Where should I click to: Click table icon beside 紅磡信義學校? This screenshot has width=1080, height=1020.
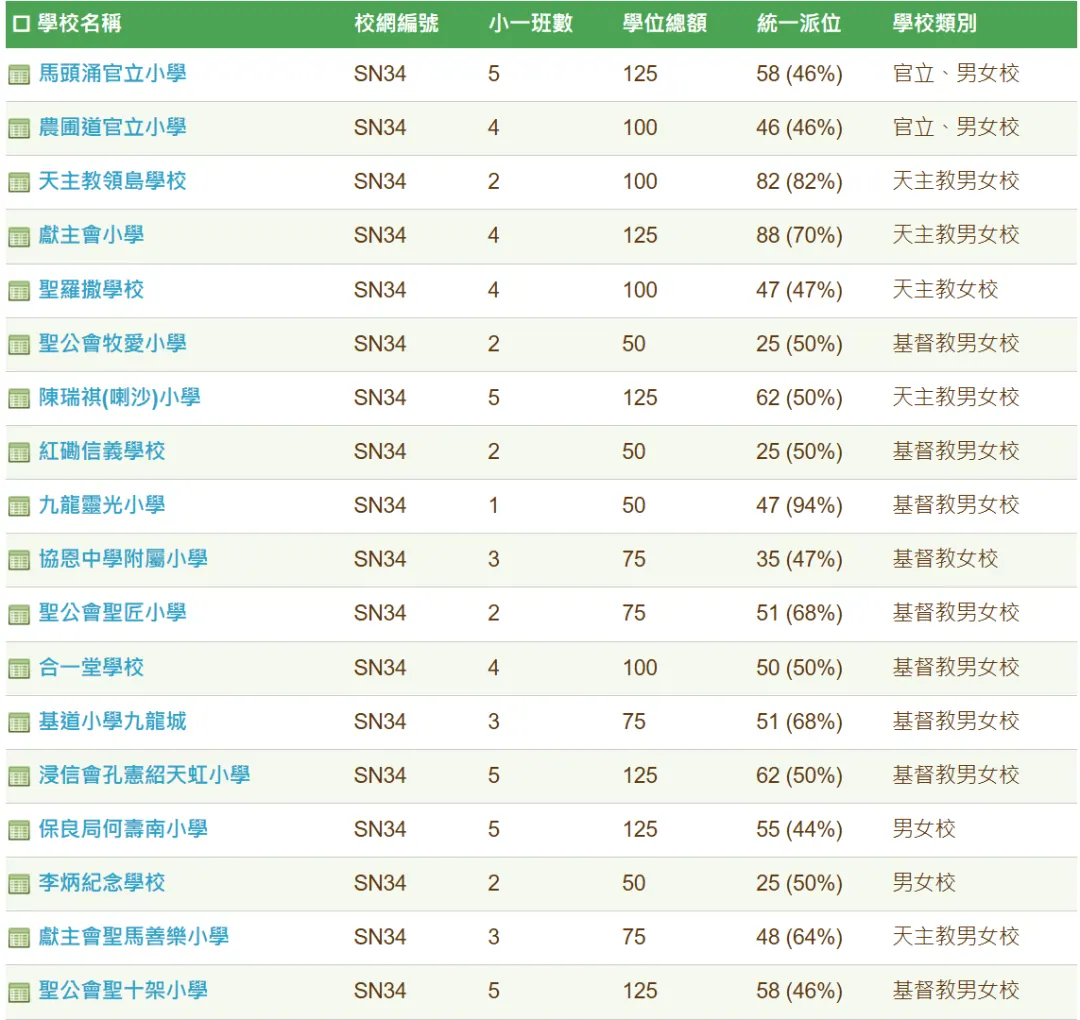19,452
